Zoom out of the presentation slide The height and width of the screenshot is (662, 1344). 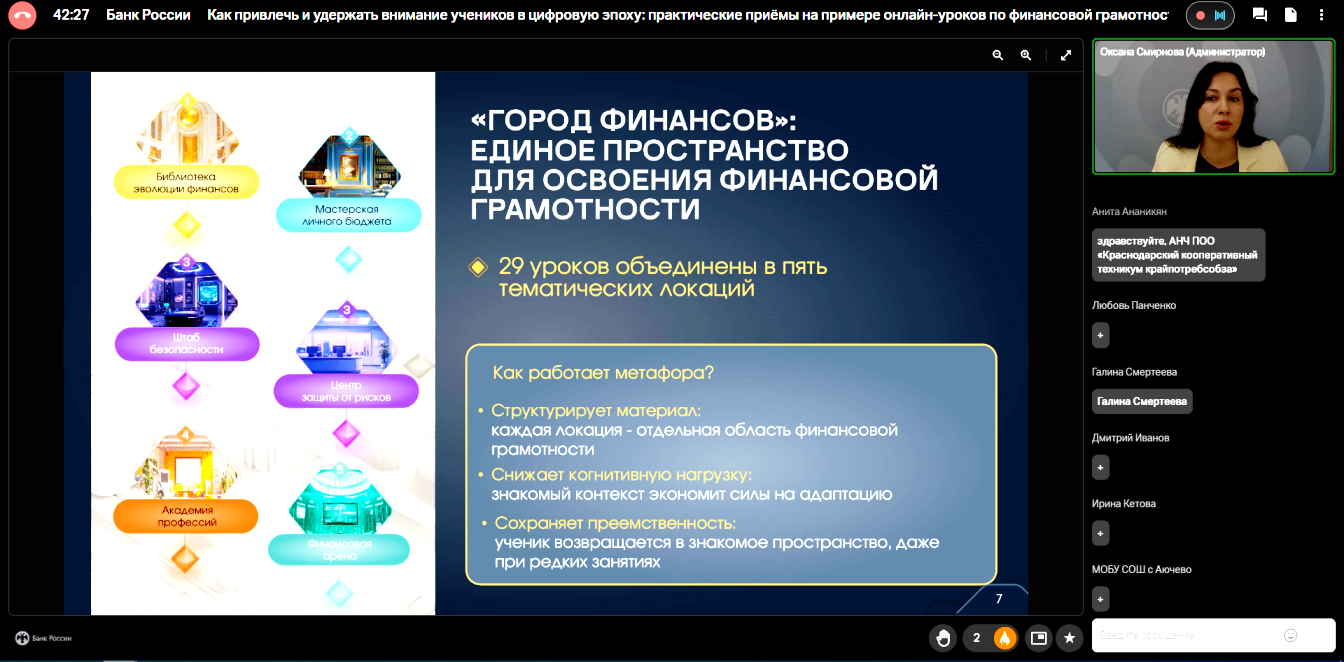(997, 56)
